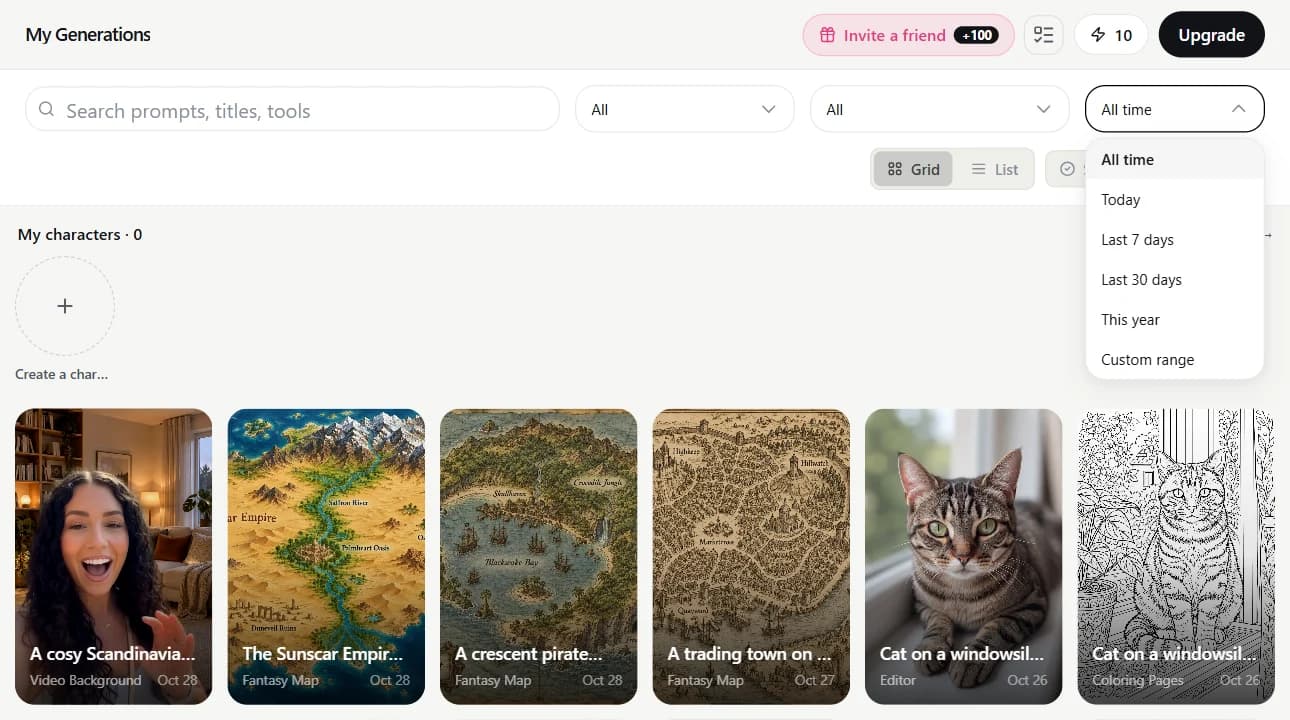The image size is (1290, 720).
Task: Open the checklist tasks icon in header
Action: [x=1044, y=35]
